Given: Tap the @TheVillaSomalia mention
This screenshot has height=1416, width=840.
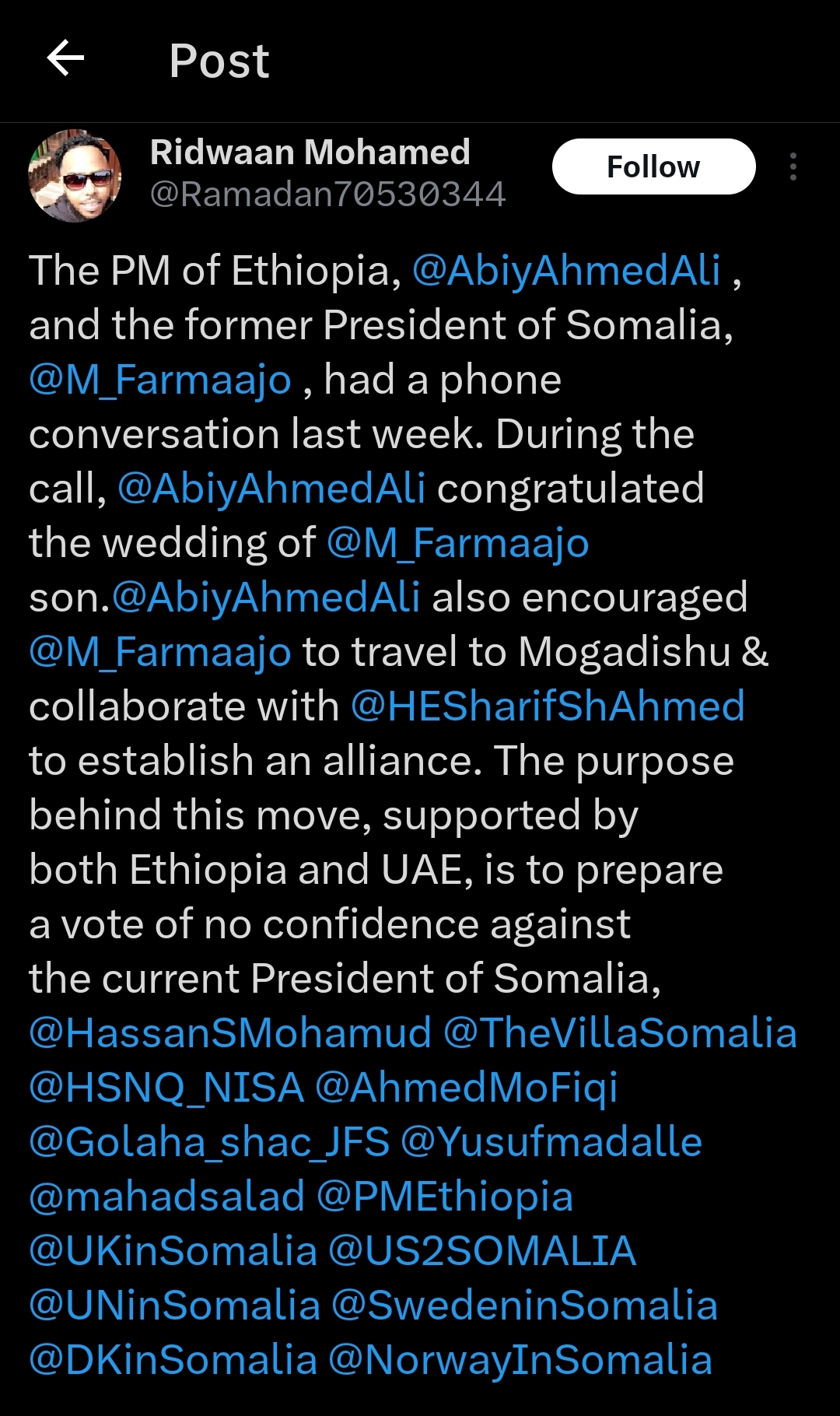Looking at the screenshot, I should [620, 1033].
